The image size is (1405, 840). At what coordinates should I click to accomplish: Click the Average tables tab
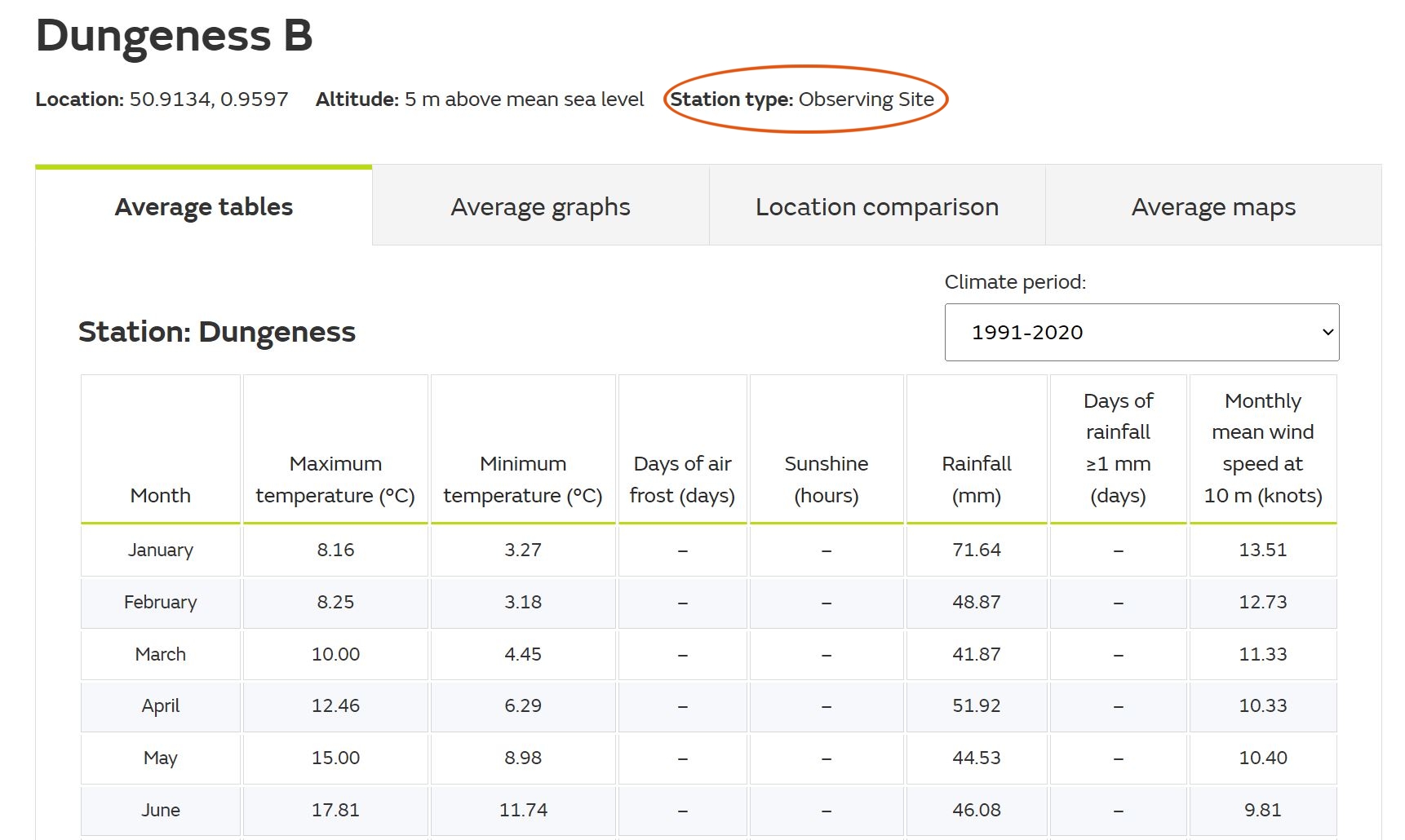(x=204, y=207)
